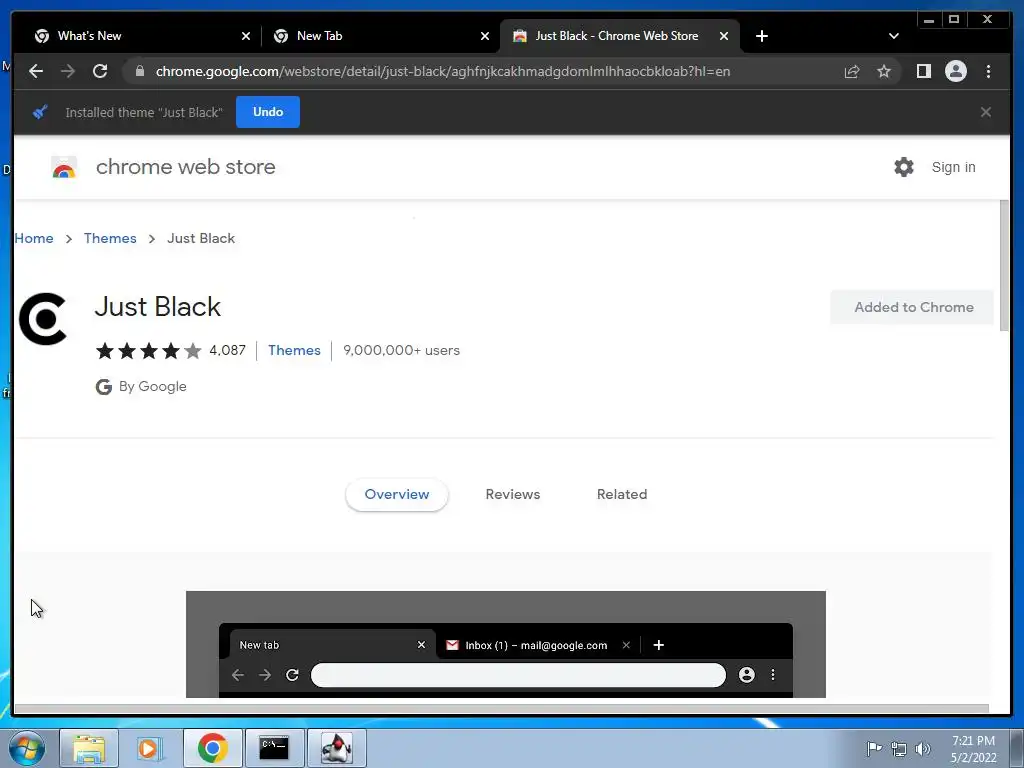The width and height of the screenshot is (1024, 768).
Task: Open the 4,087 ratings count
Action: (x=227, y=350)
